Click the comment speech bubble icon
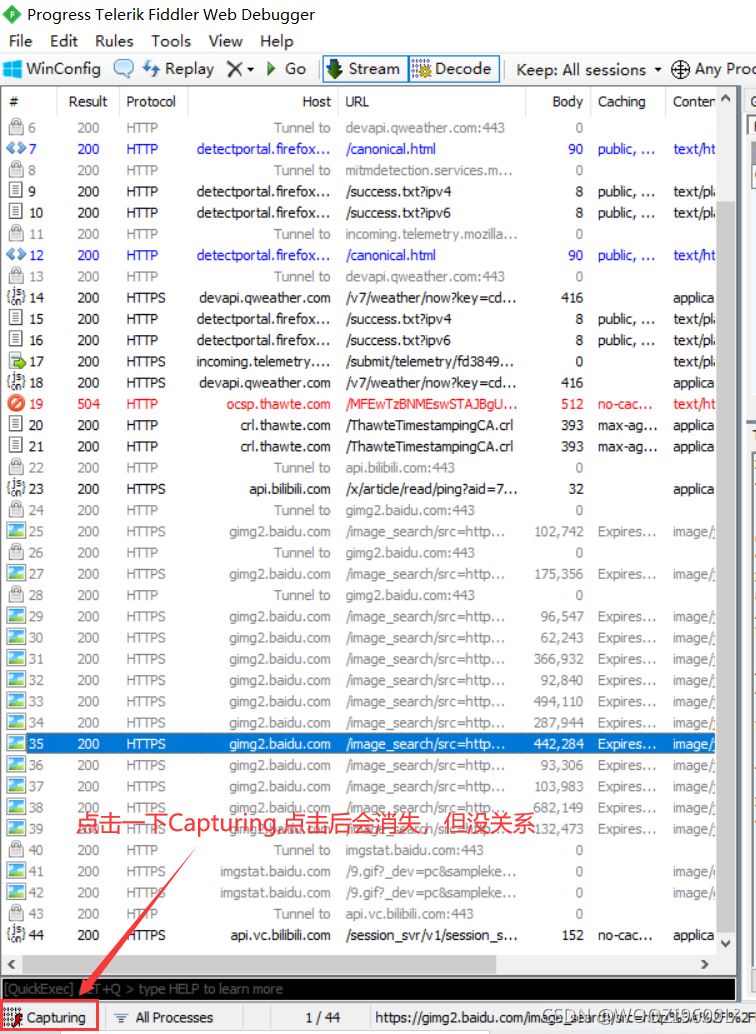756x1034 pixels. click(123, 69)
